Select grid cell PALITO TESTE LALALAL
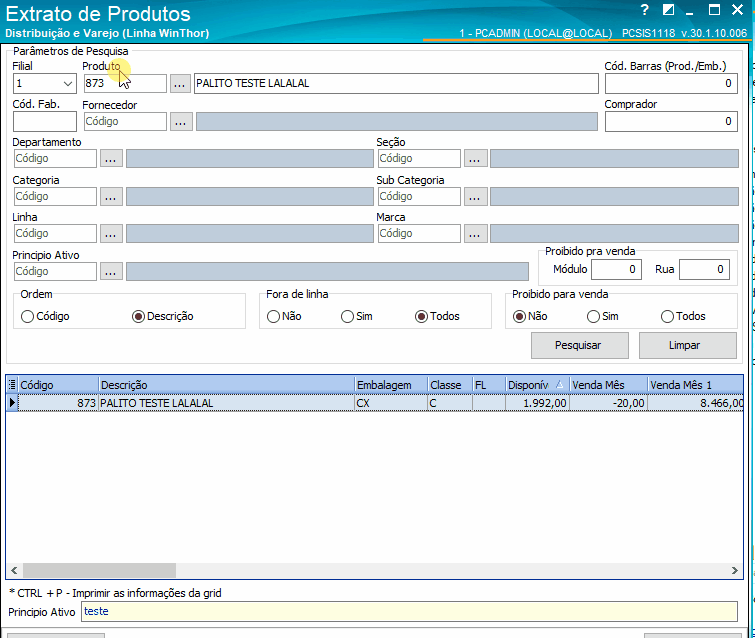 pyautogui.click(x=226, y=403)
